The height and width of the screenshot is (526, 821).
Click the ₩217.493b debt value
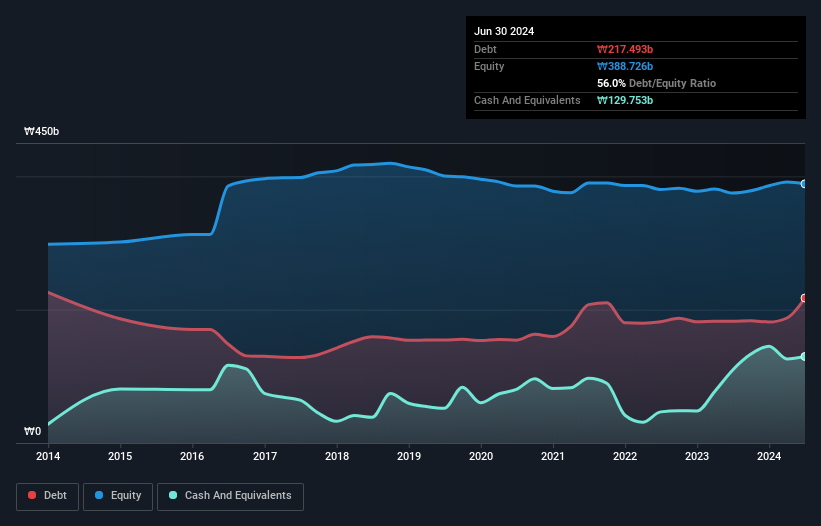[x=625, y=49]
